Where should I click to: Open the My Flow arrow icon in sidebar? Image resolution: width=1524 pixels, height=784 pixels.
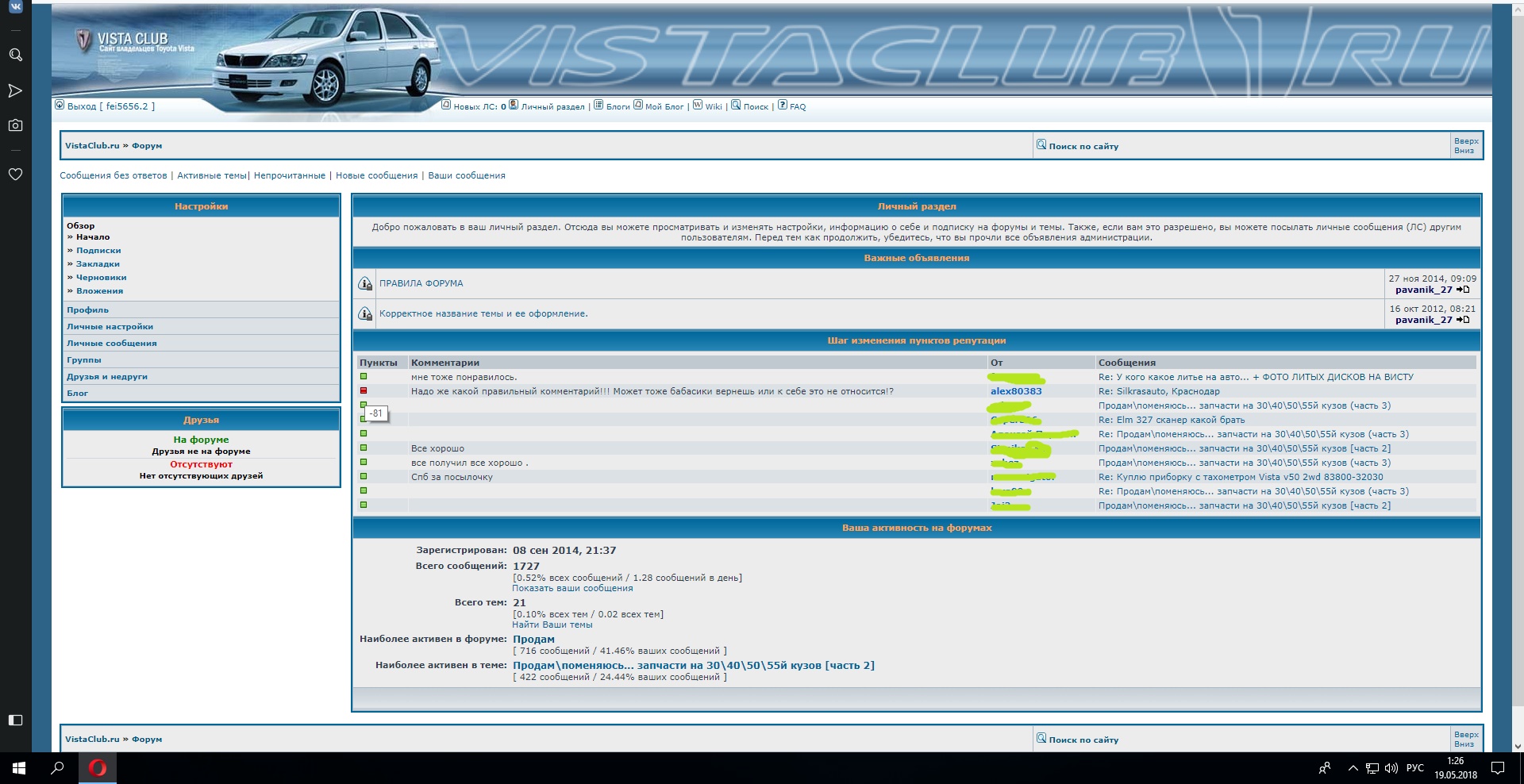pyautogui.click(x=15, y=90)
